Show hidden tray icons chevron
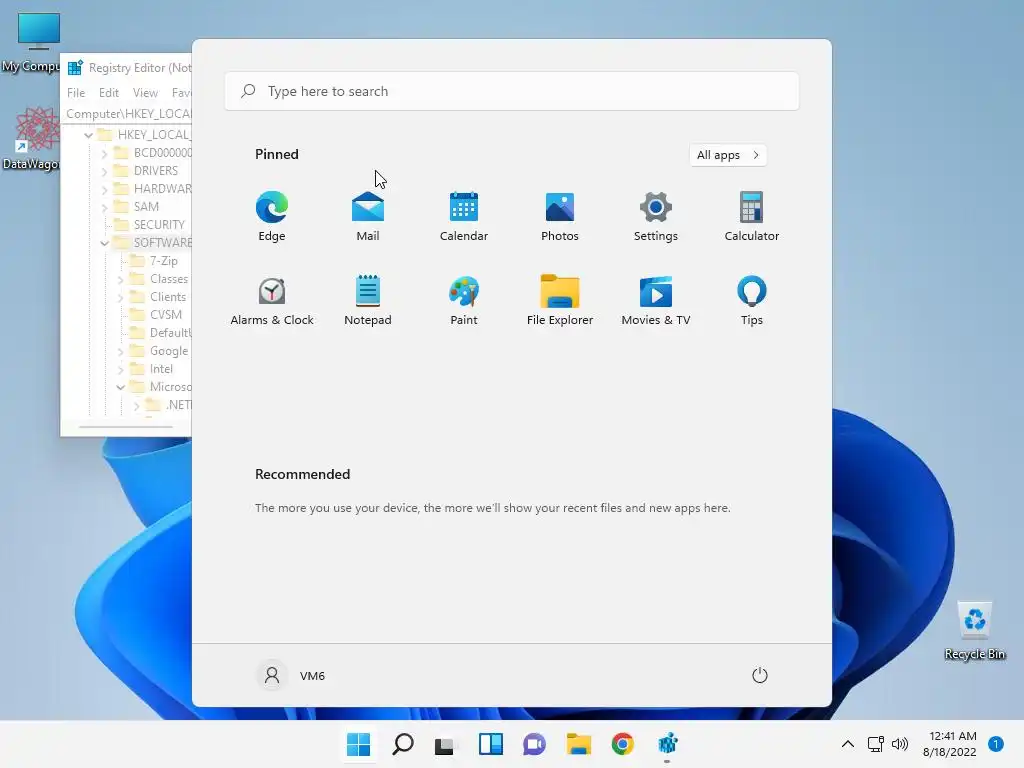This screenshot has width=1024, height=768. 848,744
